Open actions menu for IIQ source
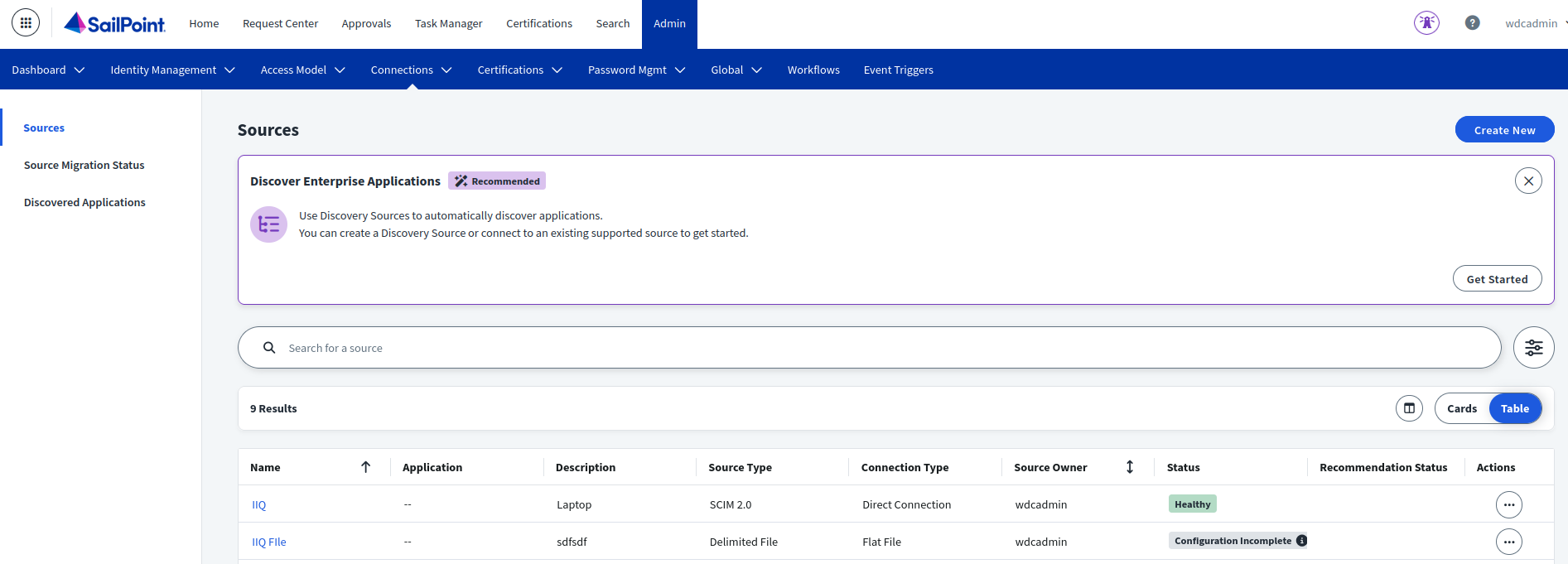 point(1508,504)
